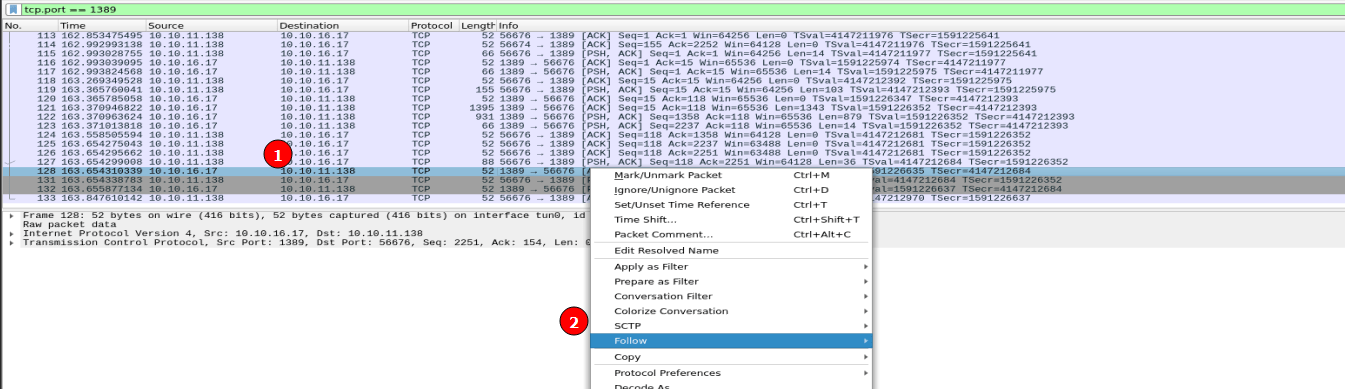Screen dimensions: 1345x389
Task: Select packet number 120 row
Action: click(x=672, y=98)
